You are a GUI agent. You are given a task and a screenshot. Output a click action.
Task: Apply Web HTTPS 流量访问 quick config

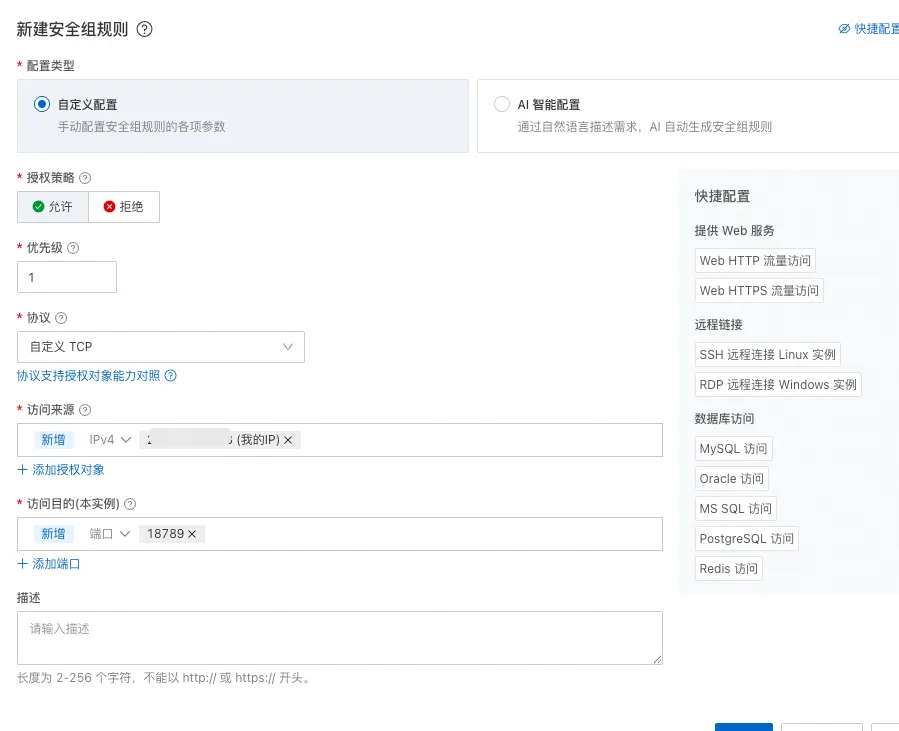point(759,291)
